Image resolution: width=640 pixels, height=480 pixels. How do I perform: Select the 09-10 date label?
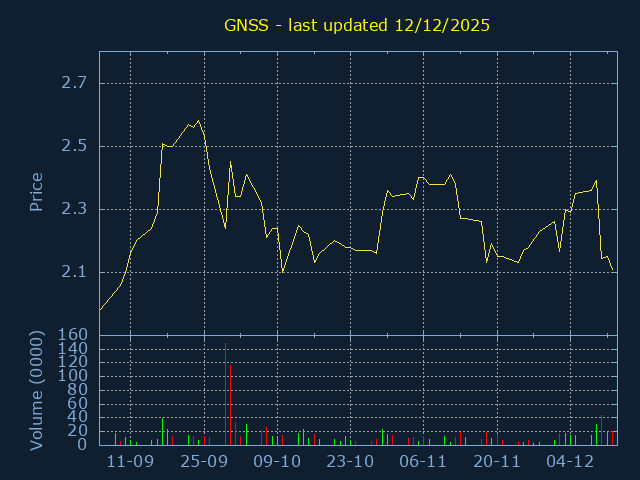[277, 462]
